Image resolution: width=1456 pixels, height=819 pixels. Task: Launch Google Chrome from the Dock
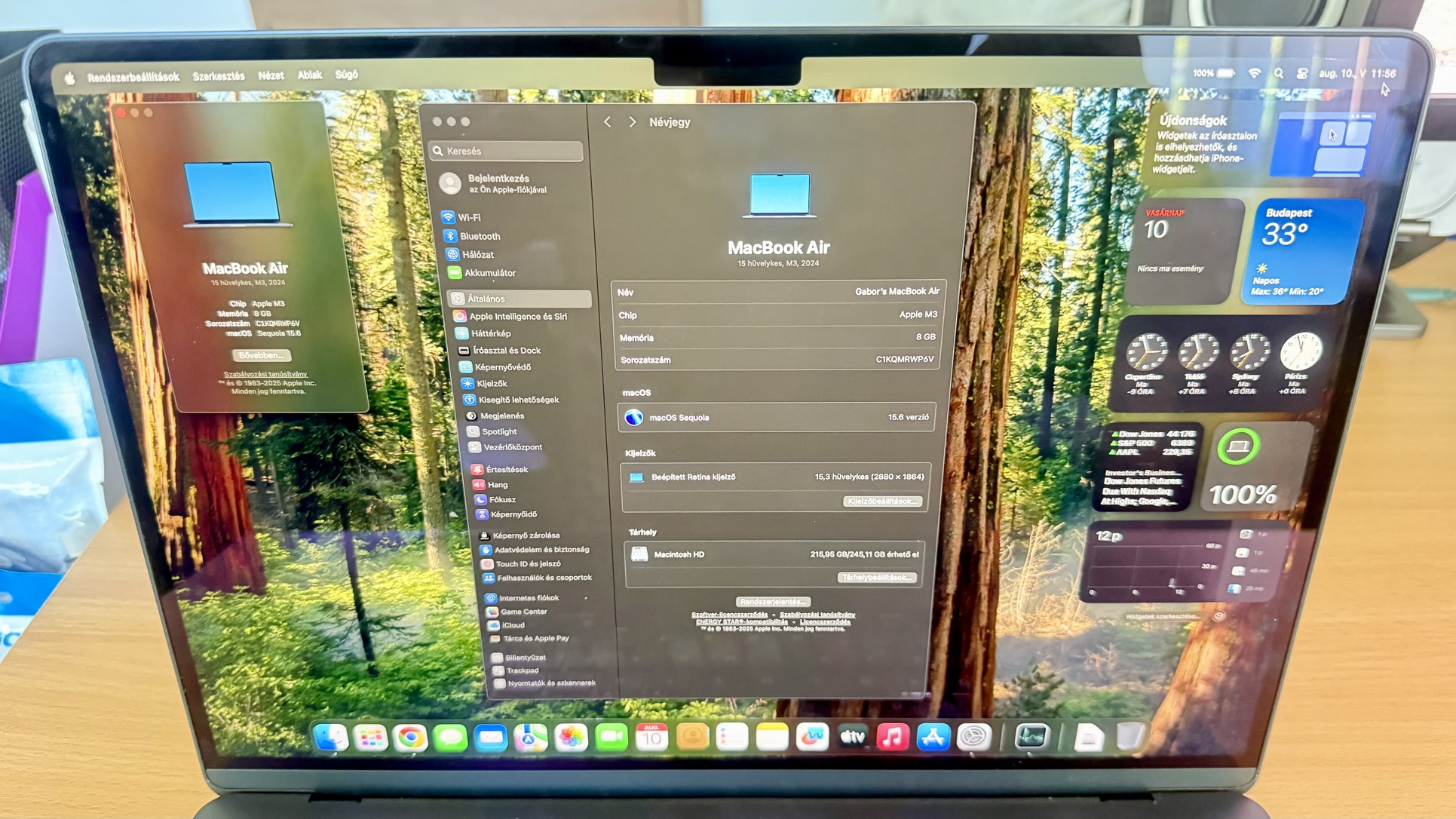[410, 738]
